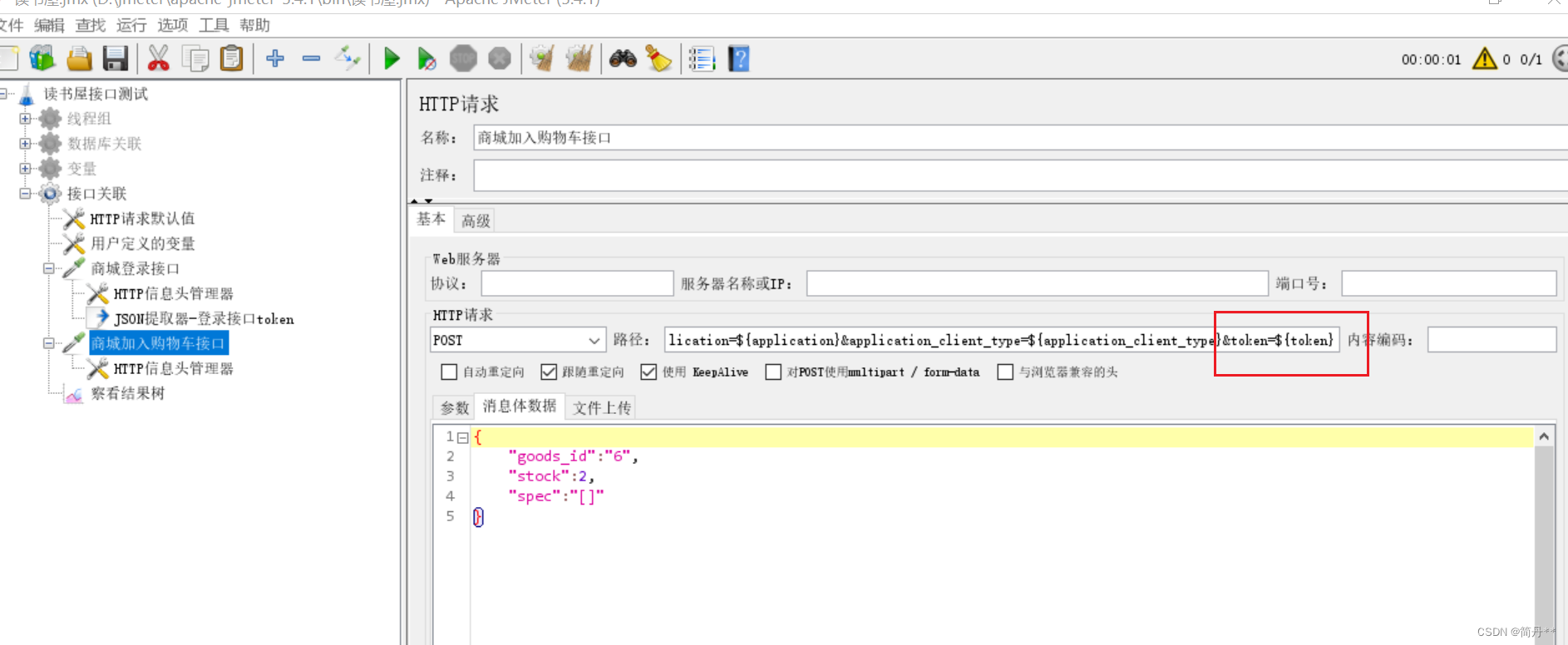Save the test plan with floppy icon
Screen dimensions: 1568x645
point(116,58)
